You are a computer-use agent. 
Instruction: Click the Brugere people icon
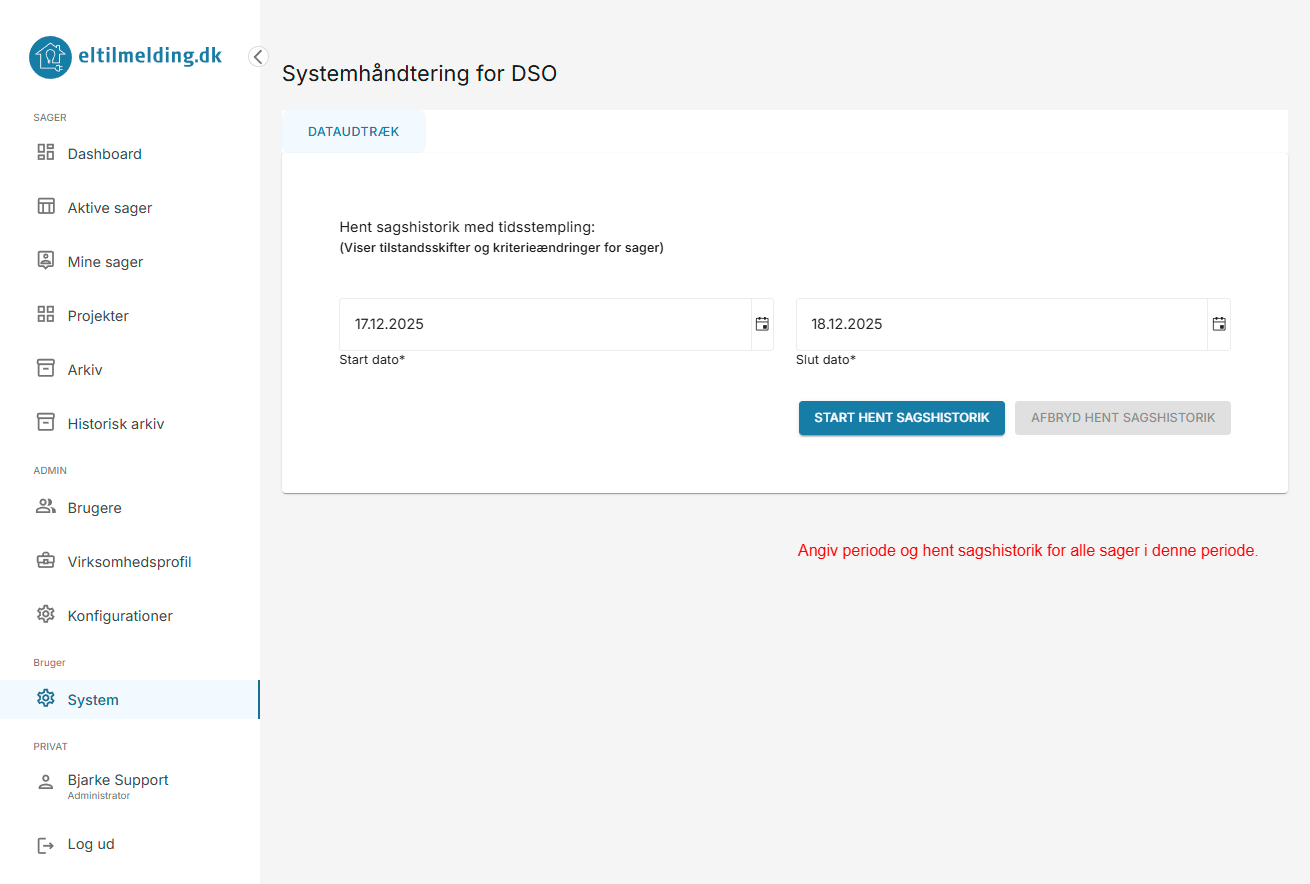[46, 507]
